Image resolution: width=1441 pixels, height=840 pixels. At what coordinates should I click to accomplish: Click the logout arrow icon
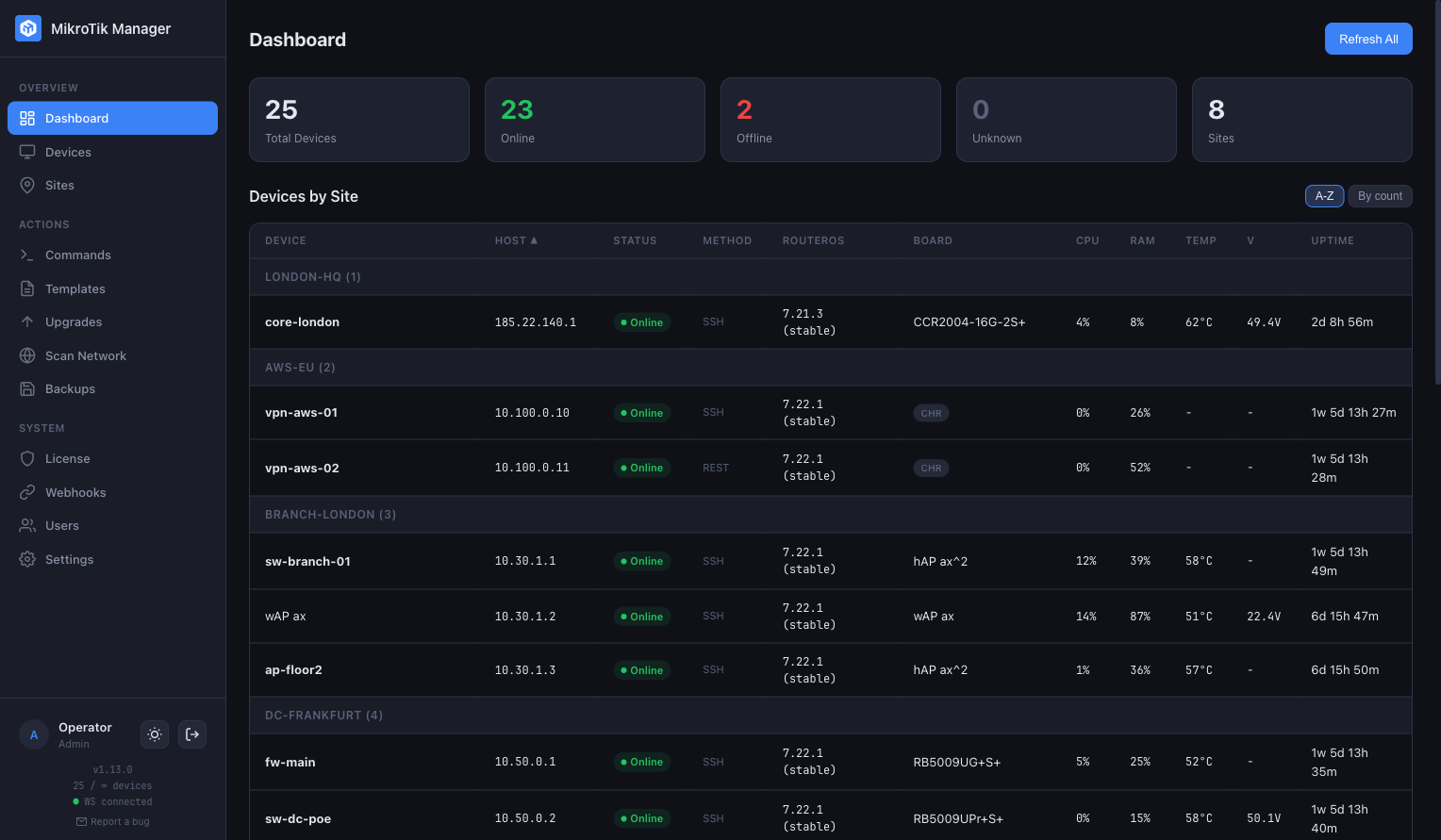(192, 734)
